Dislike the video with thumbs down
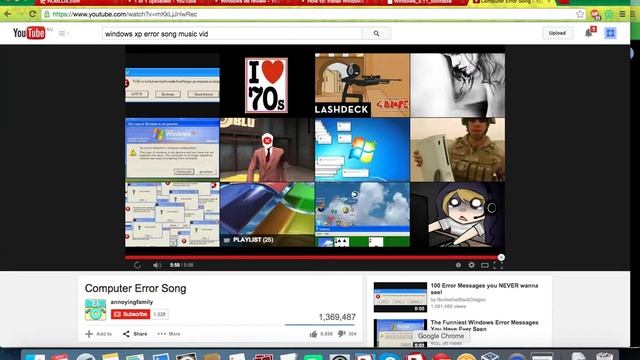This screenshot has width=640, height=360. pyautogui.click(x=342, y=334)
